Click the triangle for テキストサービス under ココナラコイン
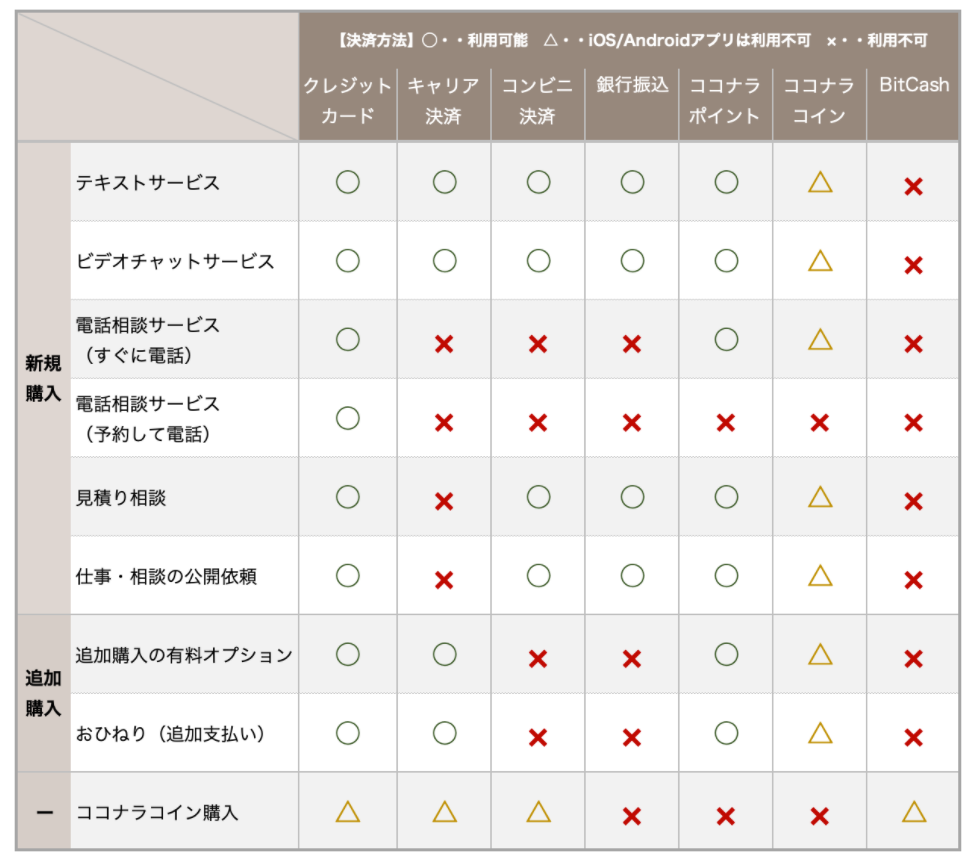 (820, 182)
